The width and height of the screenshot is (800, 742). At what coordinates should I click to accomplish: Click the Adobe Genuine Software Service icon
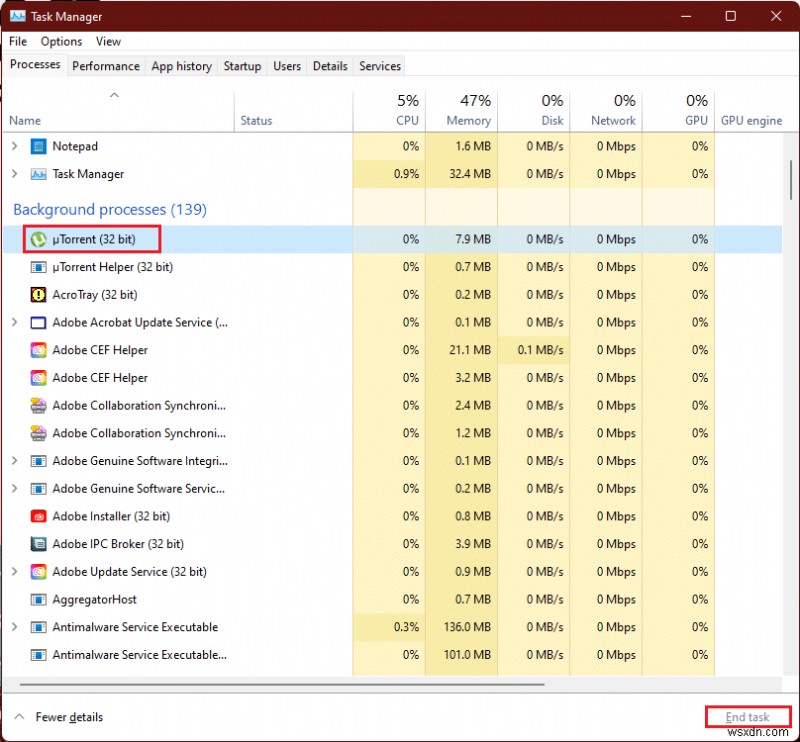point(38,489)
